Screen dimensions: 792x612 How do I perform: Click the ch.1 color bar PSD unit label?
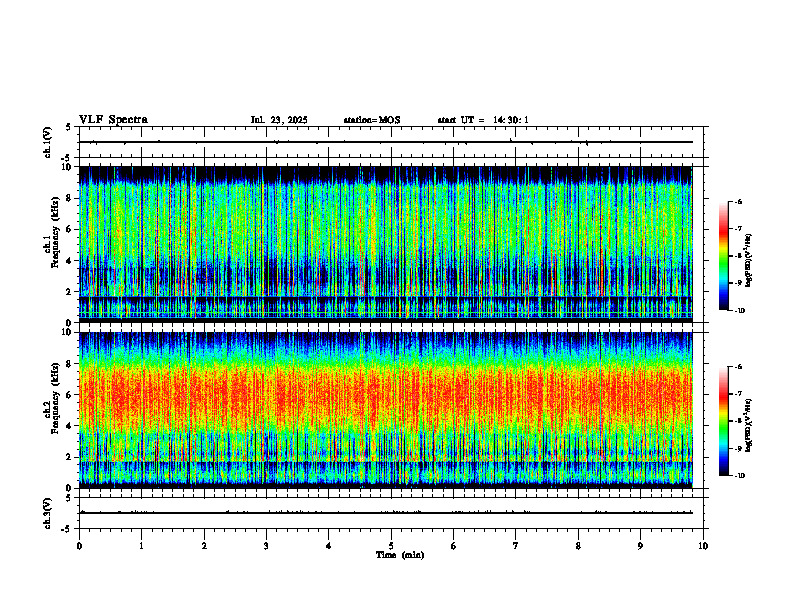point(749,260)
